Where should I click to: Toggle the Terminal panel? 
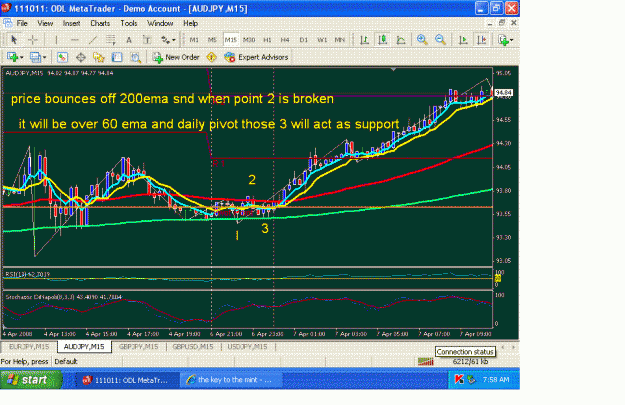117,57
